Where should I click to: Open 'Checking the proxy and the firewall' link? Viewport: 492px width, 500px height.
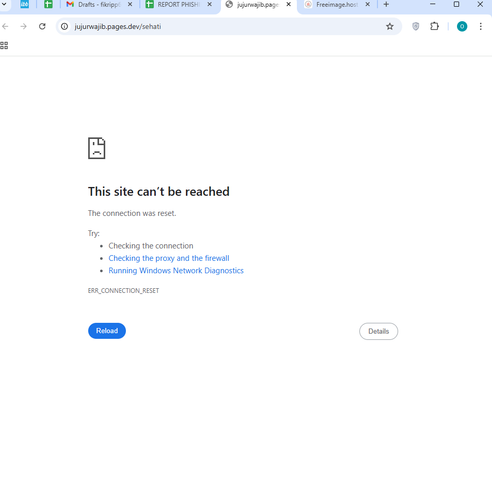pos(169,258)
